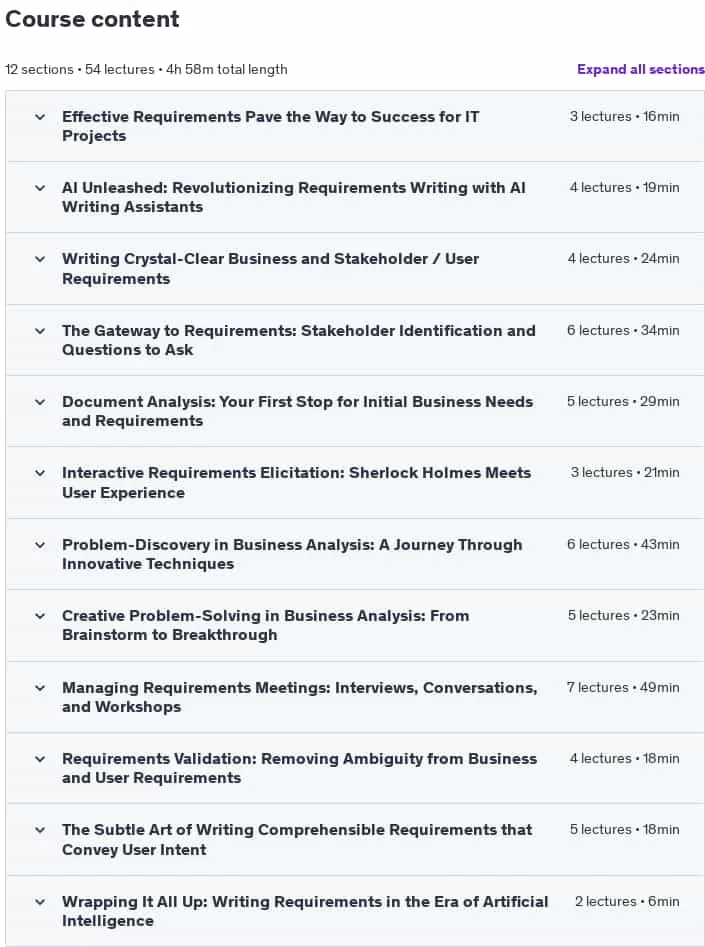This screenshot has height=947, width=705.
Task: Click chevron next to Document Analysis section
Action: coord(40,402)
